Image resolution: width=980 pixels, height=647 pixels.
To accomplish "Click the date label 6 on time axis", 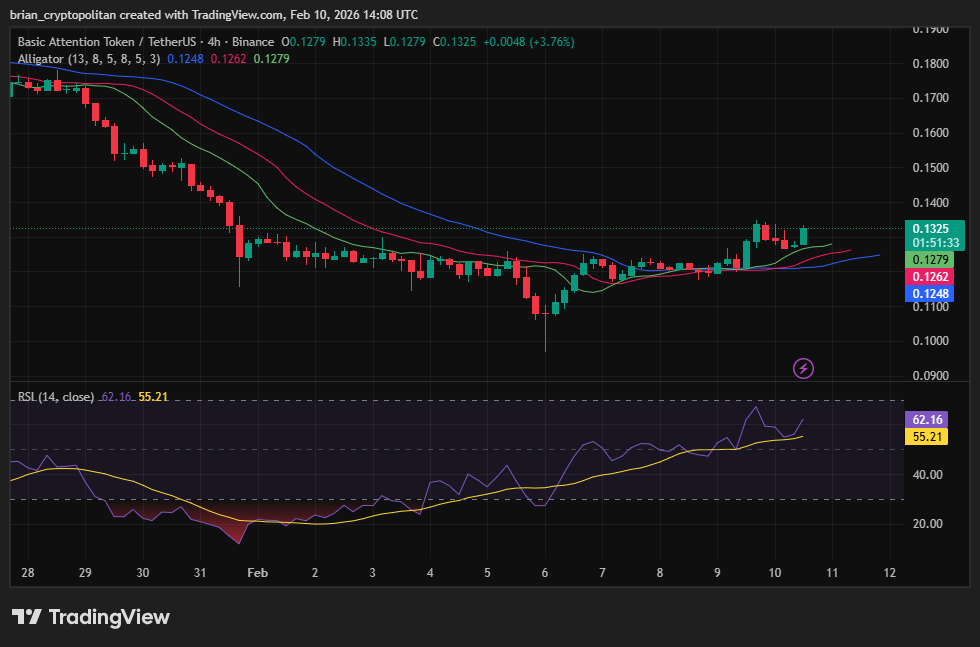I will coord(545,573).
